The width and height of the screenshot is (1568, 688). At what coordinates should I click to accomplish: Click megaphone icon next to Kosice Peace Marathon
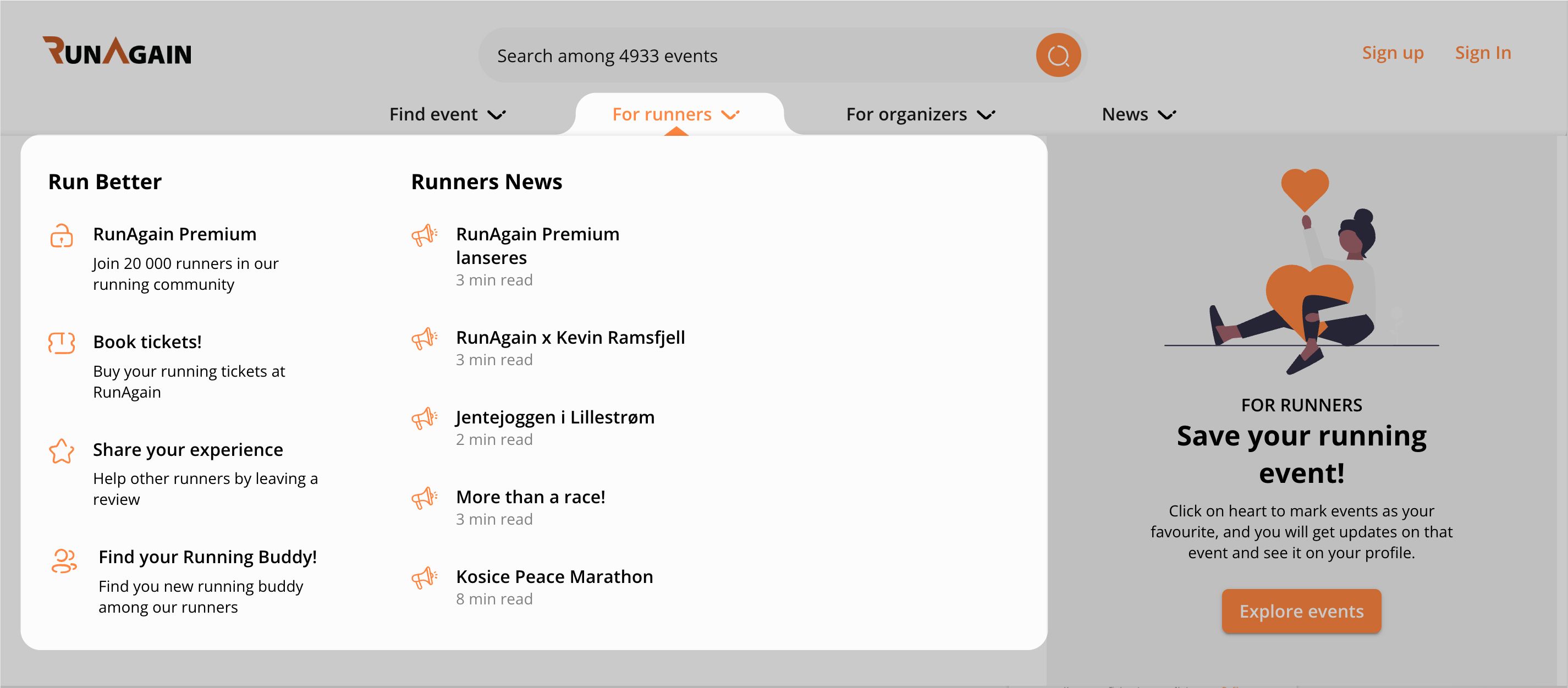[424, 578]
